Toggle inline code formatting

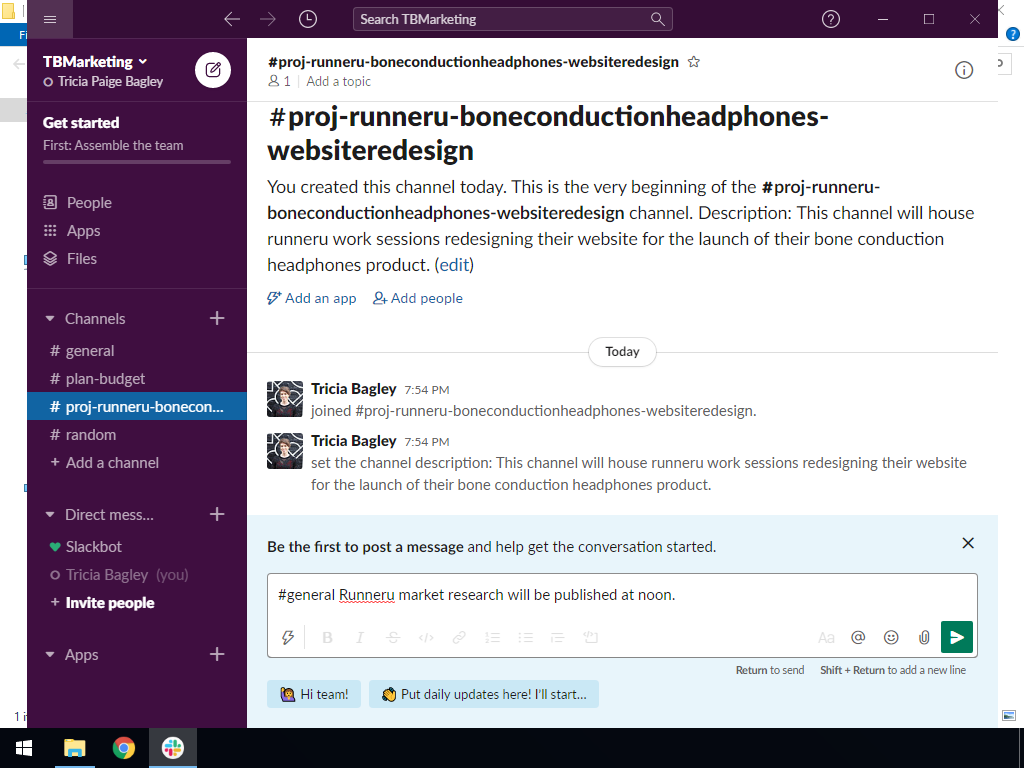click(x=426, y=637)
